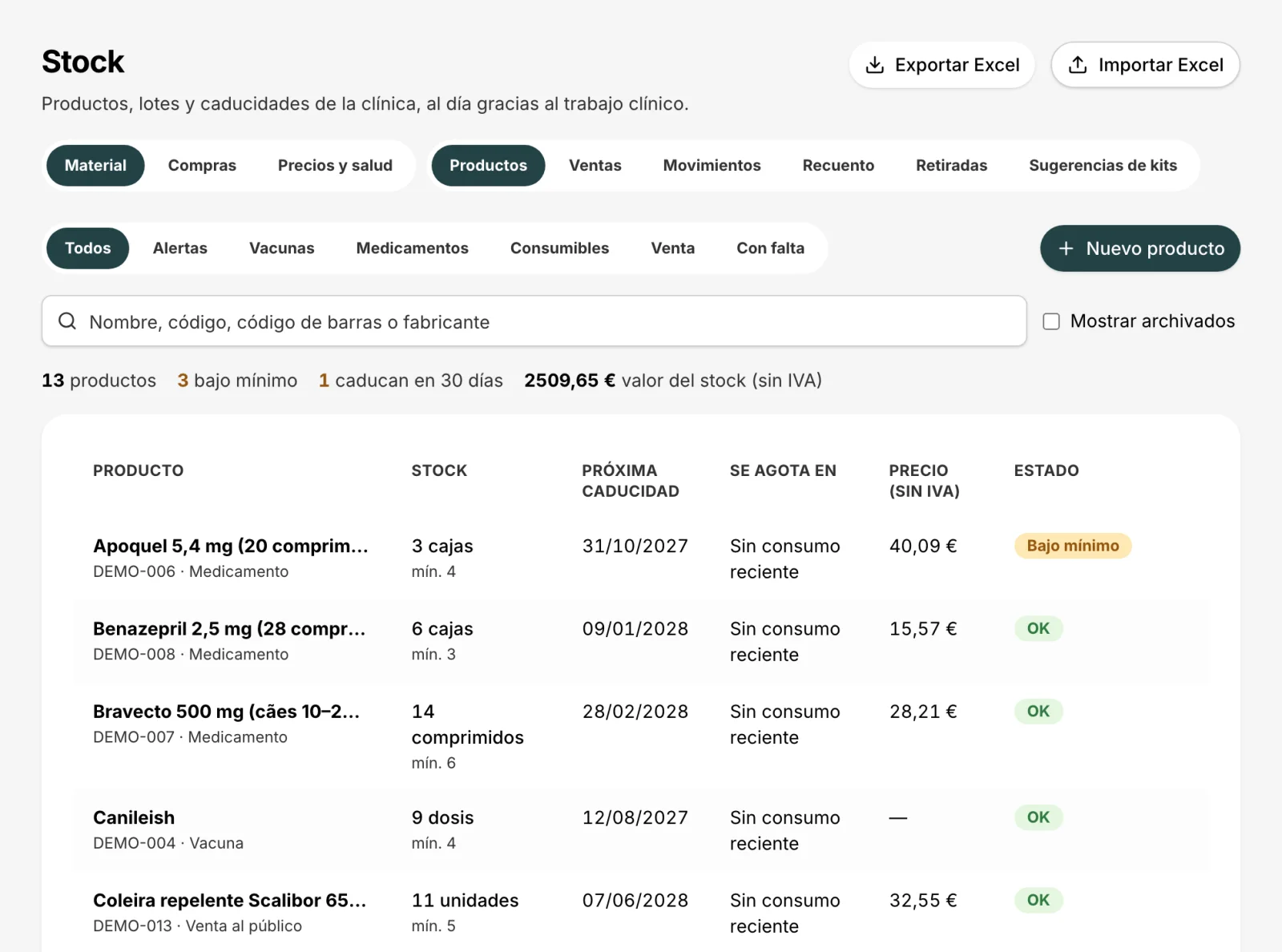Click the 1 caducan en 30 días summary
Viewport: 1282px width, 952px height.
tap(411, 381)
